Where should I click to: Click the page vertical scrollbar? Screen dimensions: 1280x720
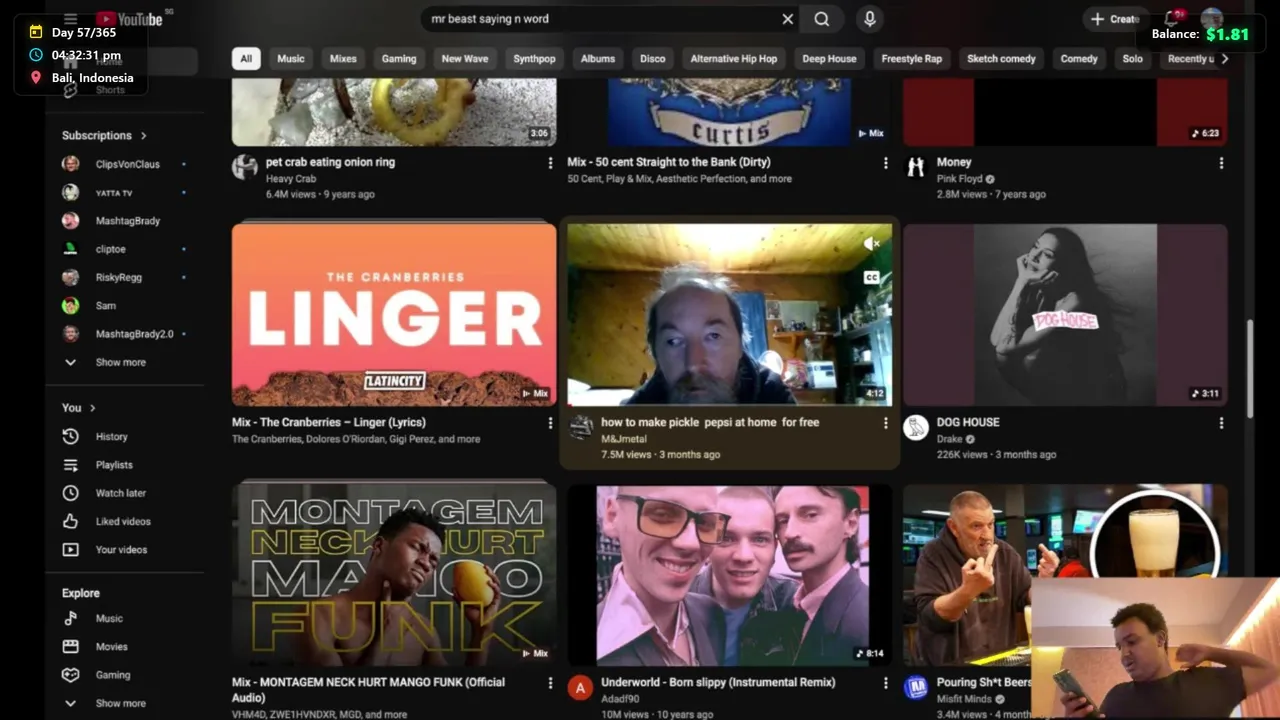click(x=1249, y=368)
